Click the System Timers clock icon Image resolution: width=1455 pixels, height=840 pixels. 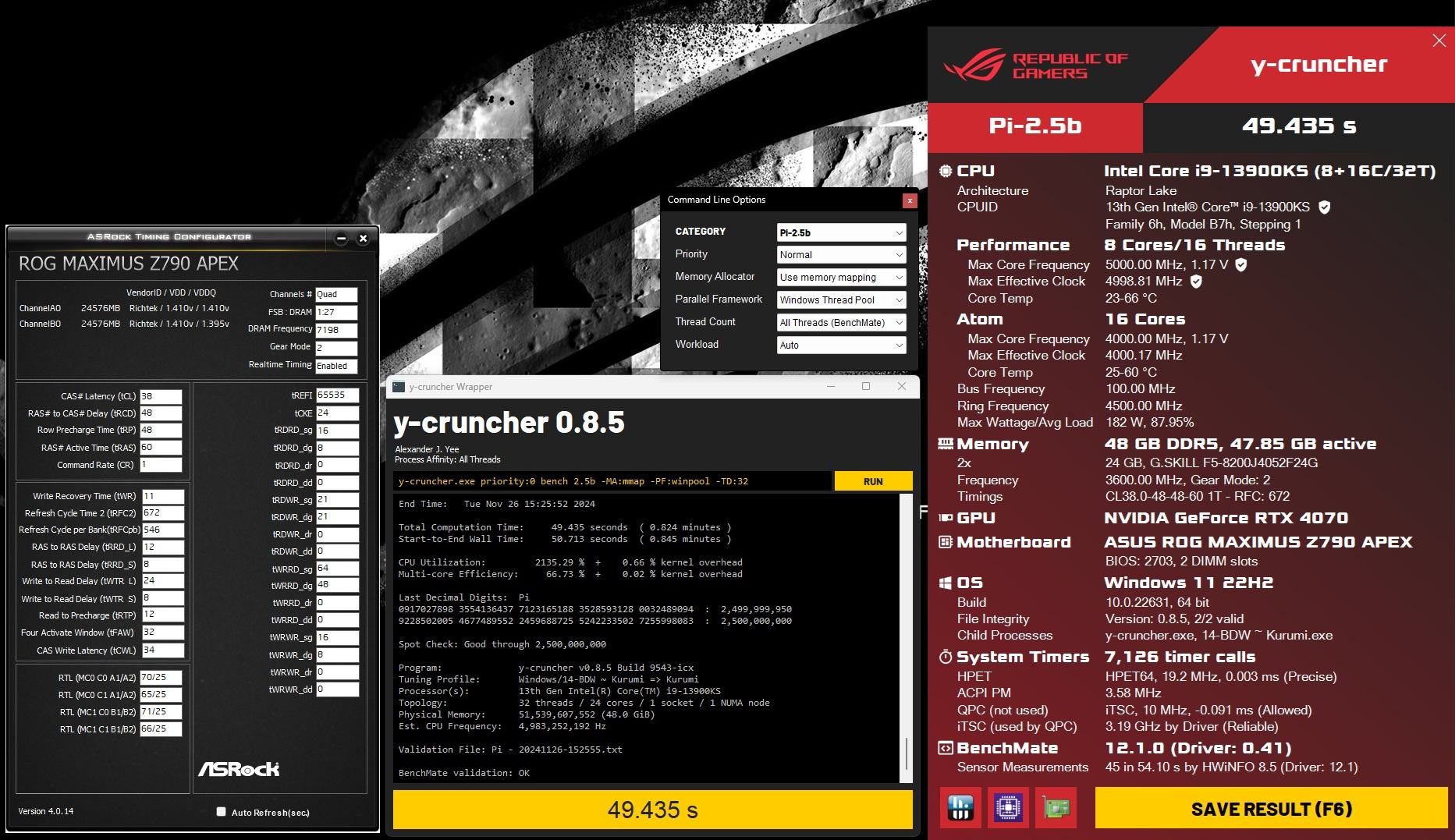[x=945, y=657]
